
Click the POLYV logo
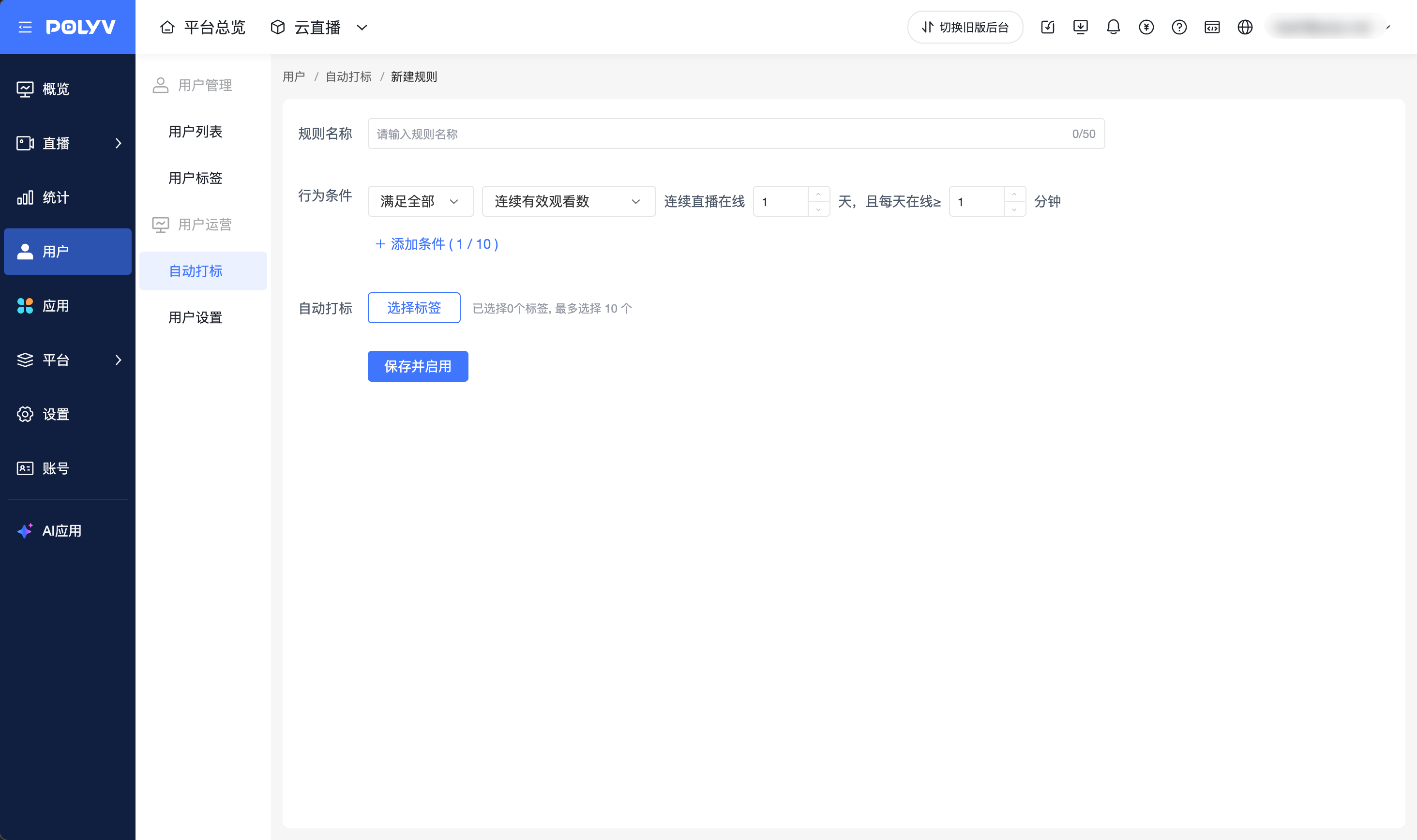pos(81,27)
